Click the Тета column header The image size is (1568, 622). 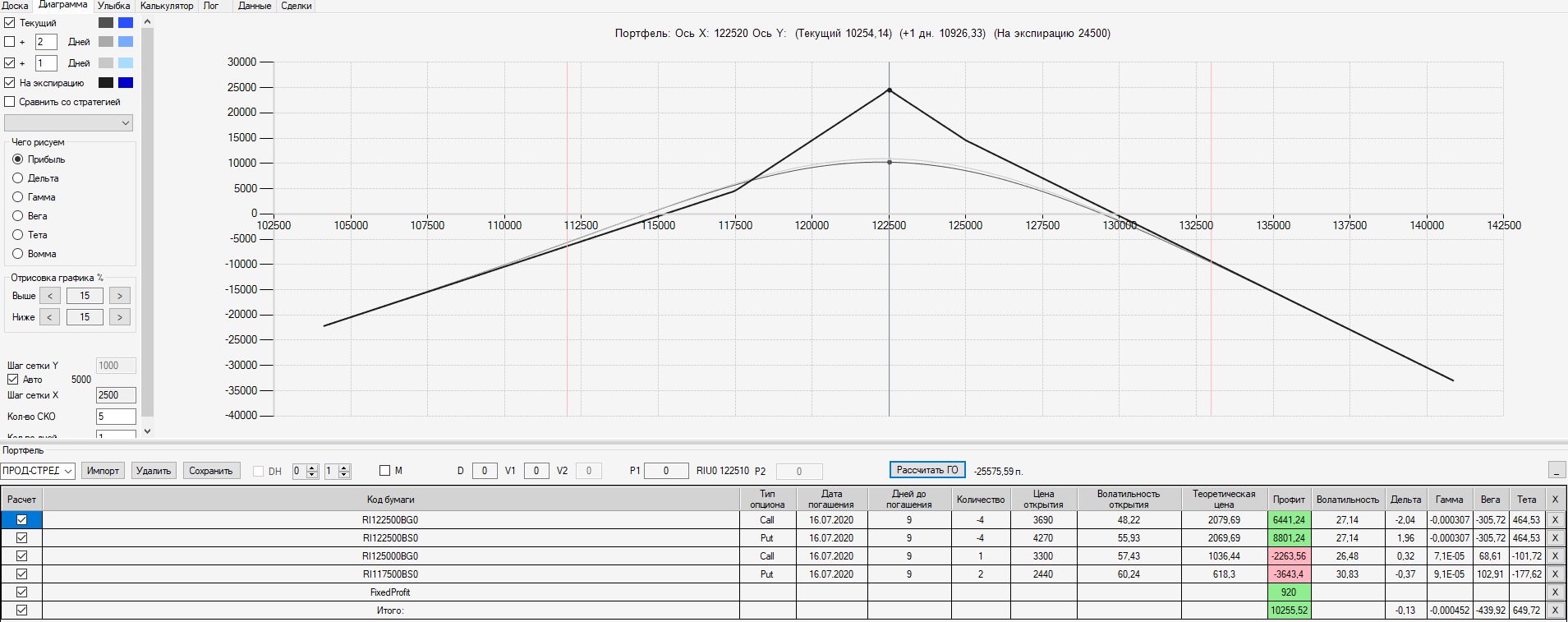(1527, 500)
